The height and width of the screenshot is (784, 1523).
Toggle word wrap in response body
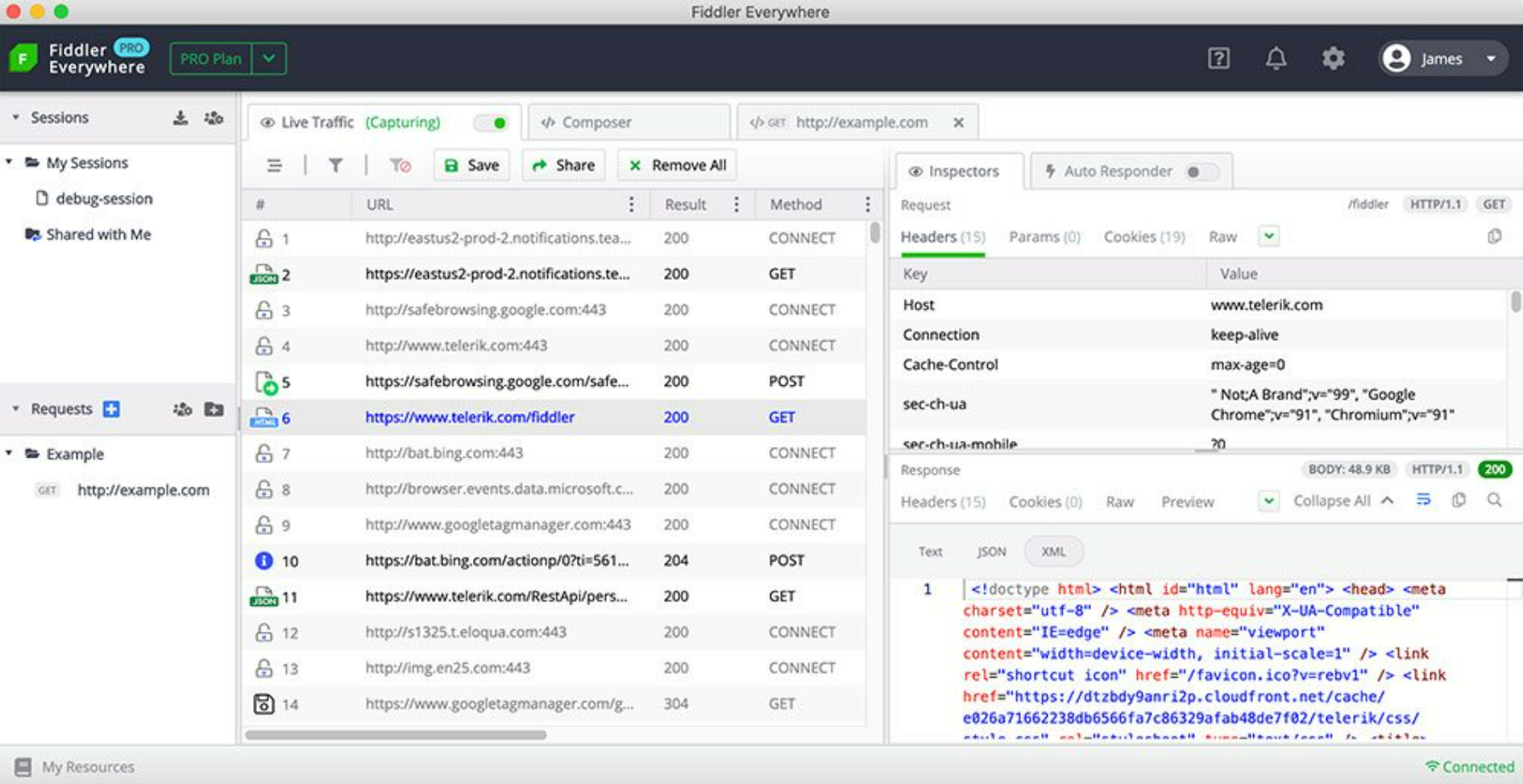click(1424, 500)
